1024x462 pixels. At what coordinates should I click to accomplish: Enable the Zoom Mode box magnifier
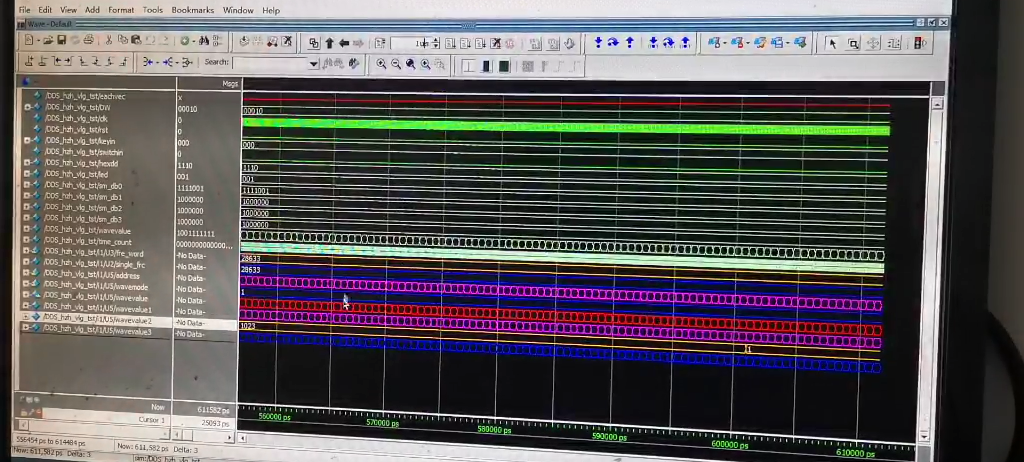pos(853,43)
